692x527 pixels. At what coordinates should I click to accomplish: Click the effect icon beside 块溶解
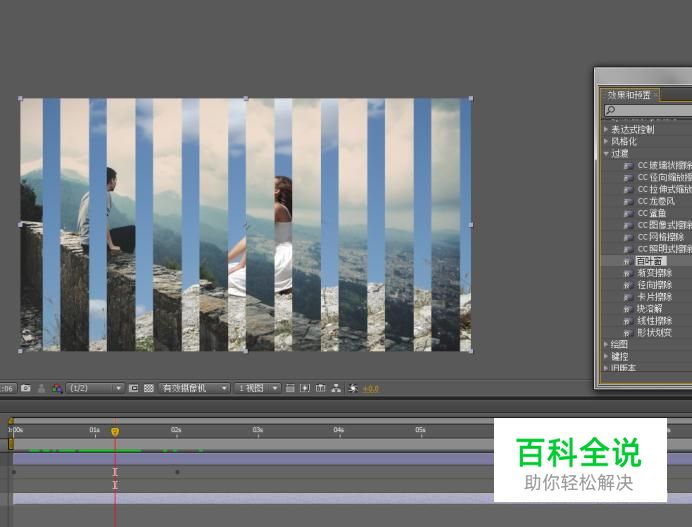[x=628, y=309]
